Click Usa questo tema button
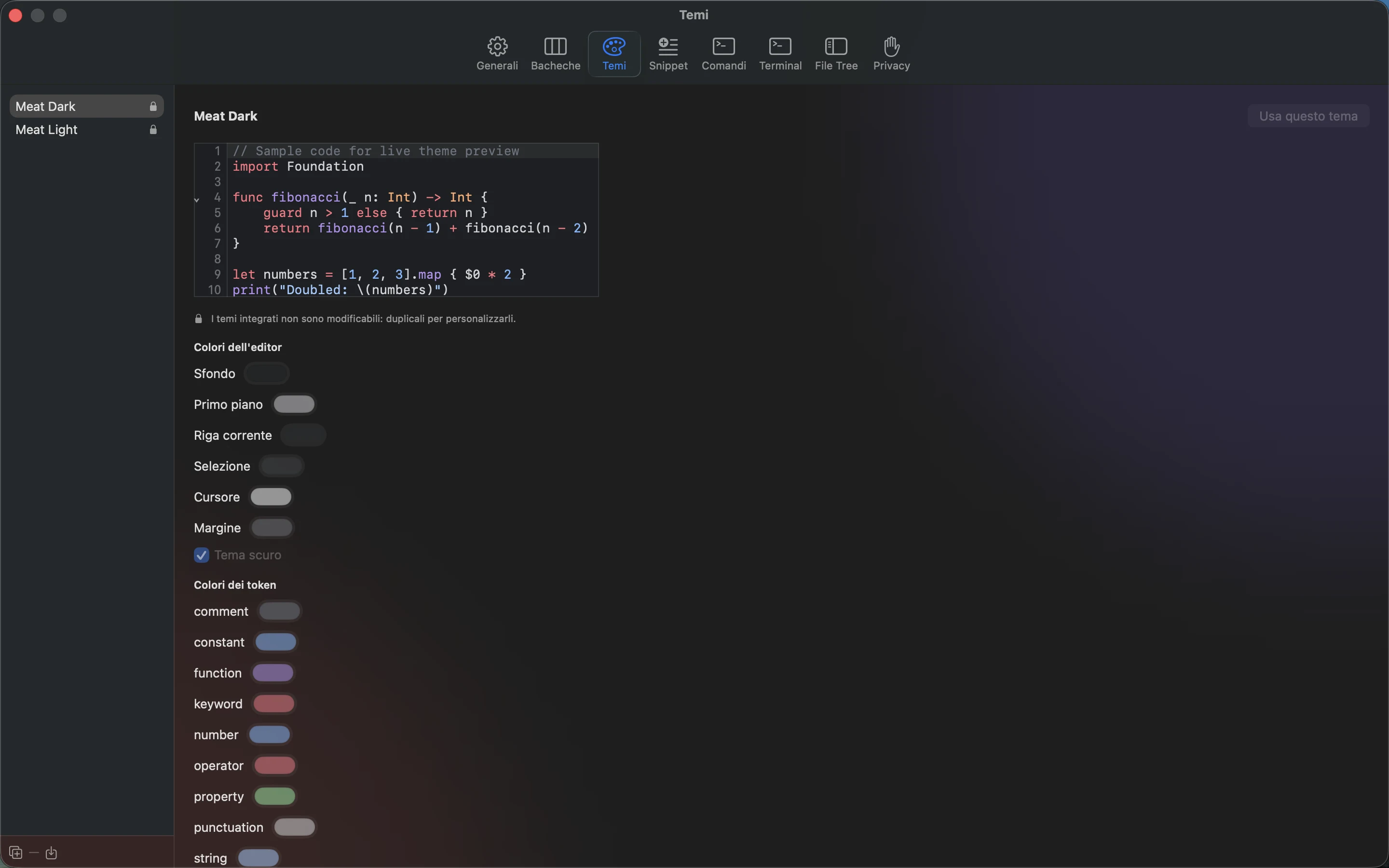Viewport: 1389px width, 868px height. 1308,116
